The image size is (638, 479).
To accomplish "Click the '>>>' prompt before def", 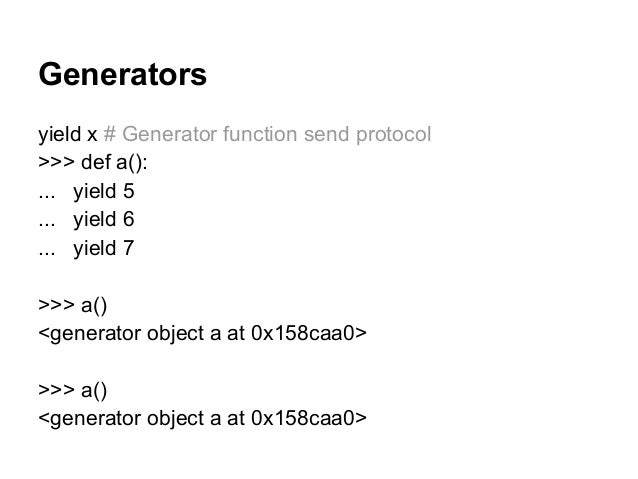I will 57,162.
